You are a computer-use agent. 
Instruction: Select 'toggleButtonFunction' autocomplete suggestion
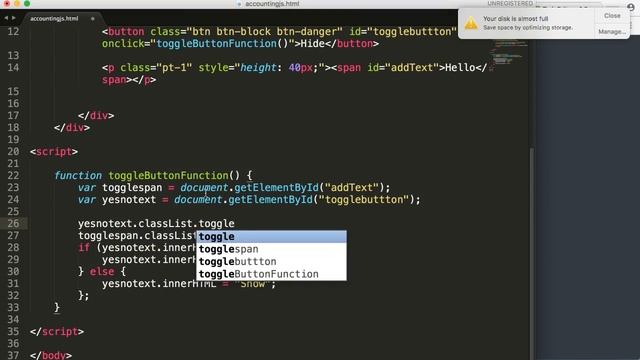tap(271, 274)
